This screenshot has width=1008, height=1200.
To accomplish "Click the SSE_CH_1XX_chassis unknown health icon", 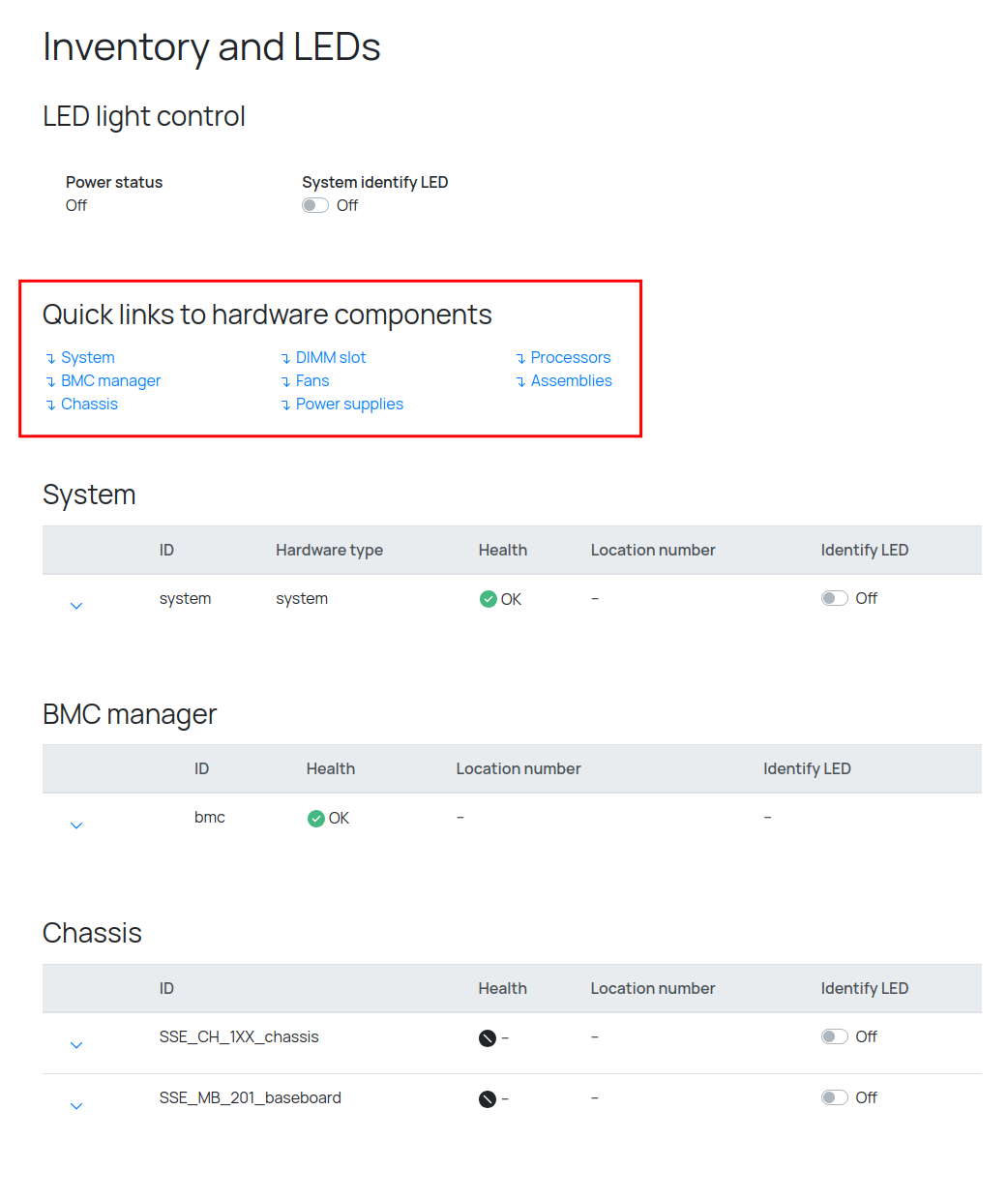I will click(488, 1038).
